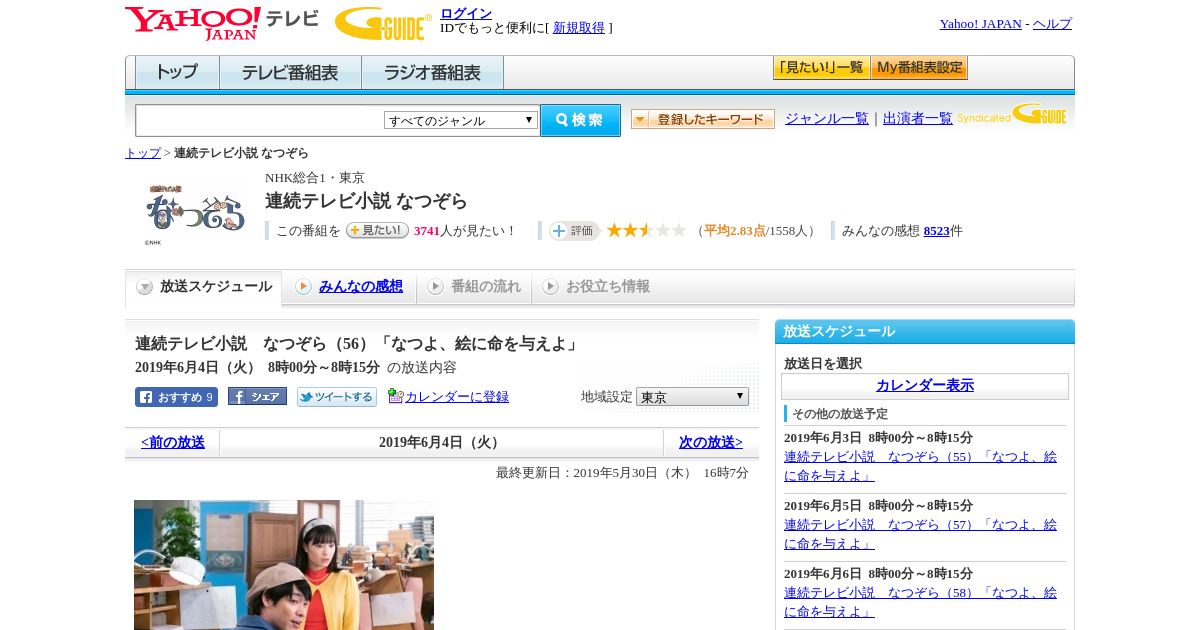
Task: Click the star rating display
Action: point(646,230)
